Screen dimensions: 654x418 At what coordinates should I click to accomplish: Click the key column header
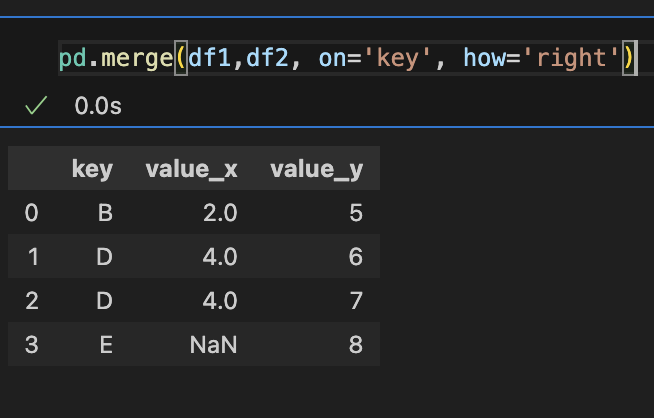92,169
